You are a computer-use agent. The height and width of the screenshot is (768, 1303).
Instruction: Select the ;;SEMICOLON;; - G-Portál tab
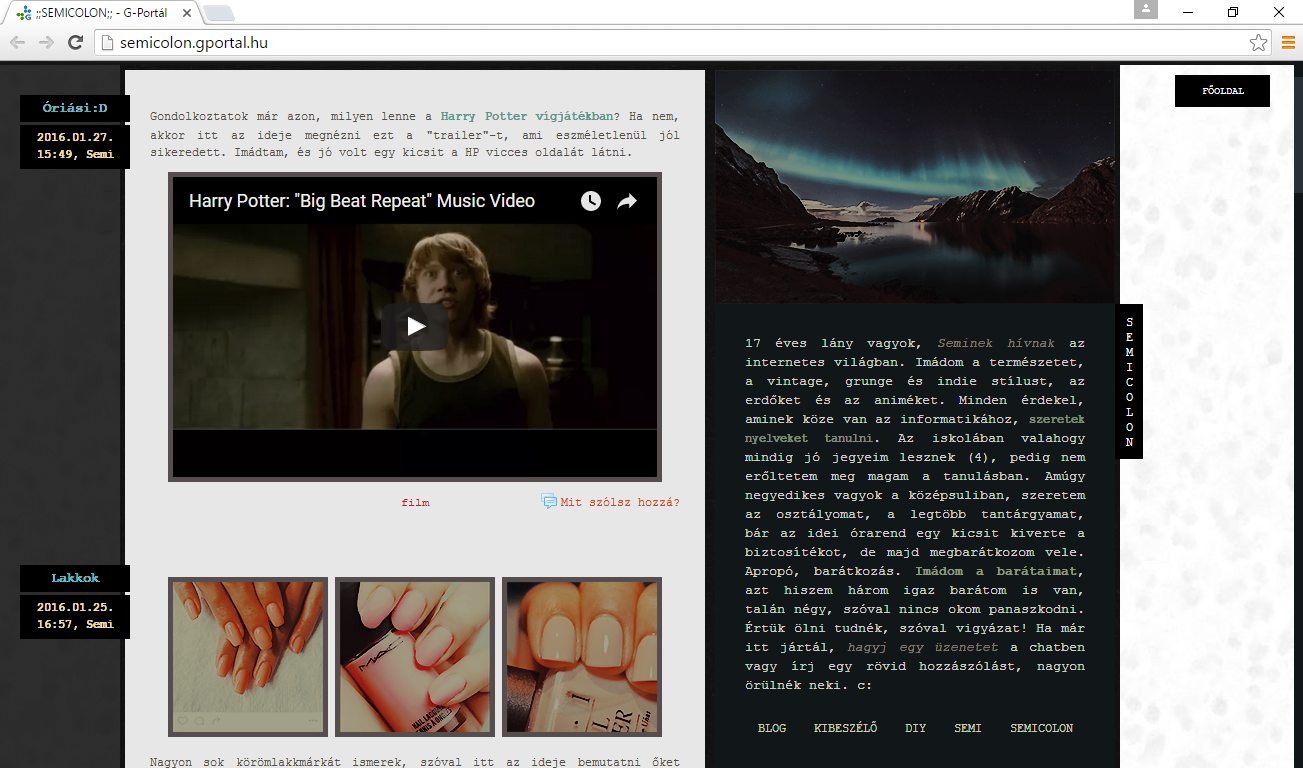pos(103,13)
